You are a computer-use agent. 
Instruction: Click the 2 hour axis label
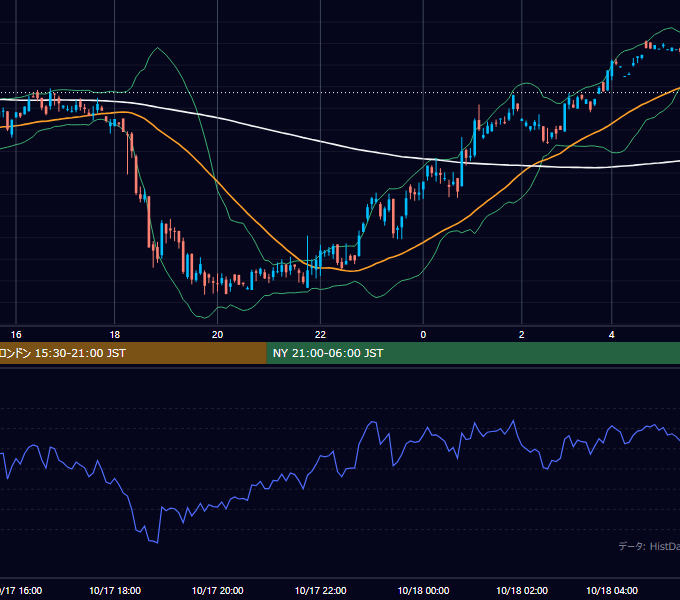(x=521, y=335)
